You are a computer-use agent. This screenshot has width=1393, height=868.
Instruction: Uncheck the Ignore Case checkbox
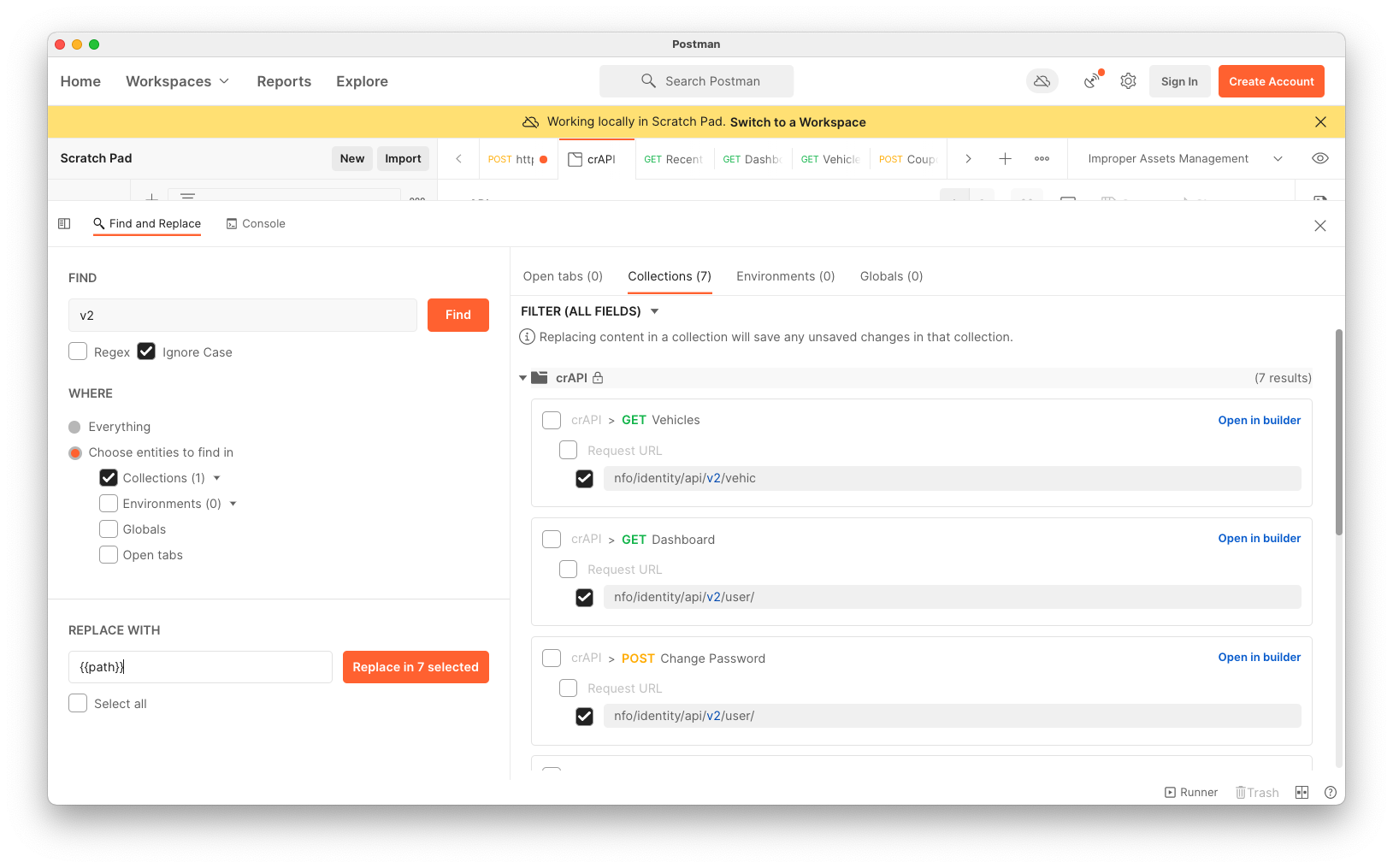tap(146, 351)
